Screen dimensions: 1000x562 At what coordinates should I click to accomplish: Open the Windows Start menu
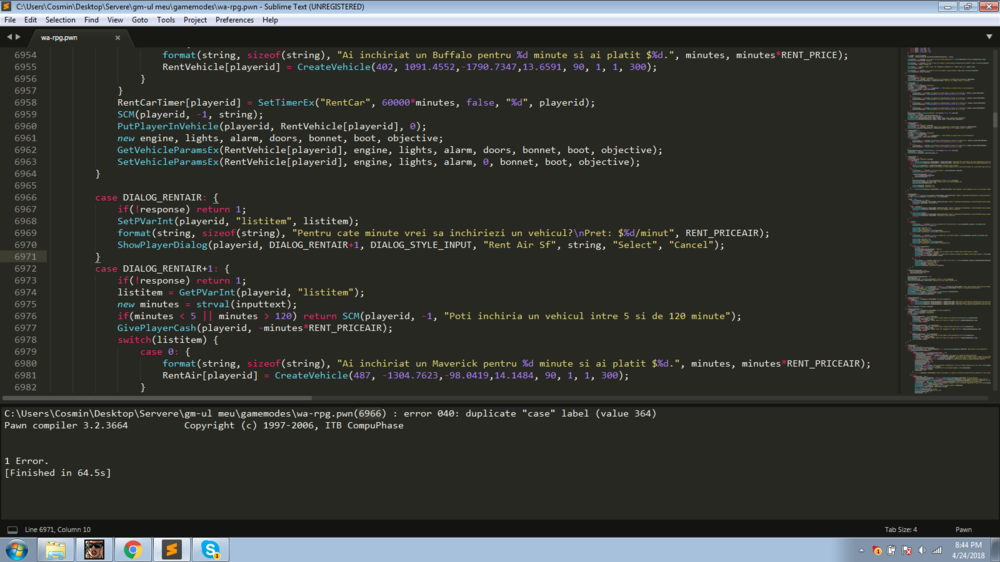(17, 549)
